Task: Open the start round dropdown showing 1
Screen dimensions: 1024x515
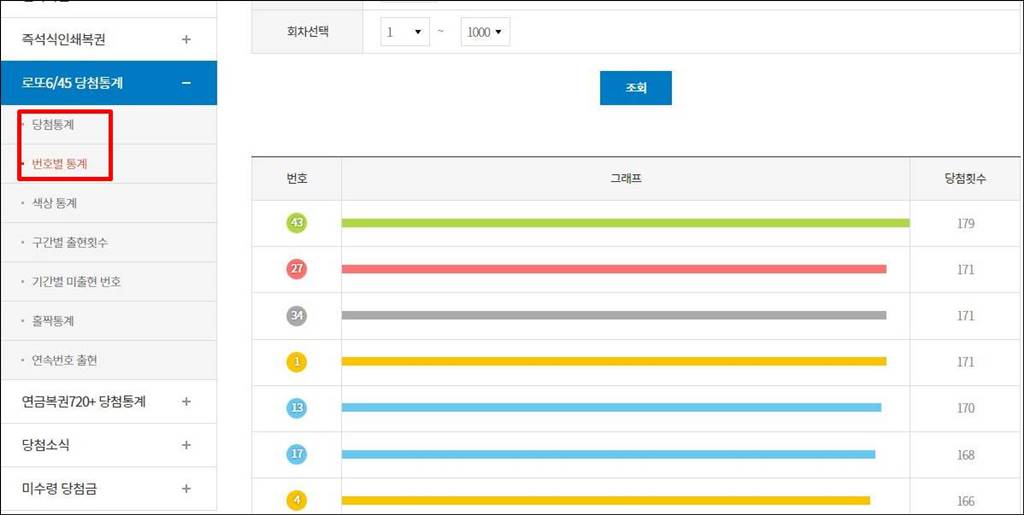Action: pos(405,32)
